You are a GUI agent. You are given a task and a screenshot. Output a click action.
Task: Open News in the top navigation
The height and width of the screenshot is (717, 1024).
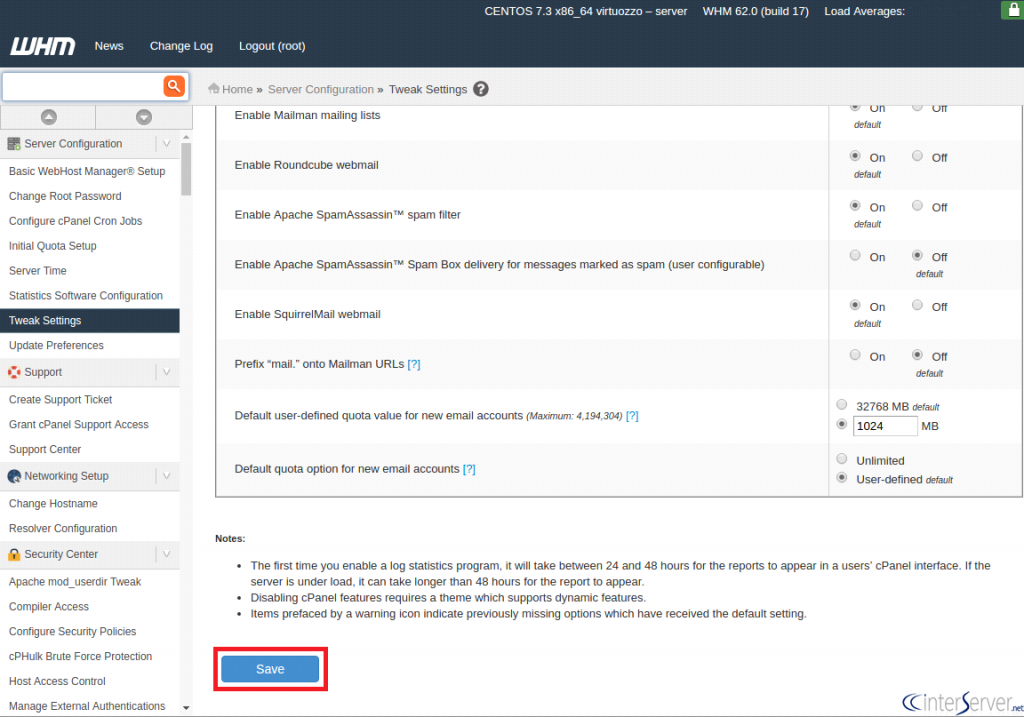point(109,46)
